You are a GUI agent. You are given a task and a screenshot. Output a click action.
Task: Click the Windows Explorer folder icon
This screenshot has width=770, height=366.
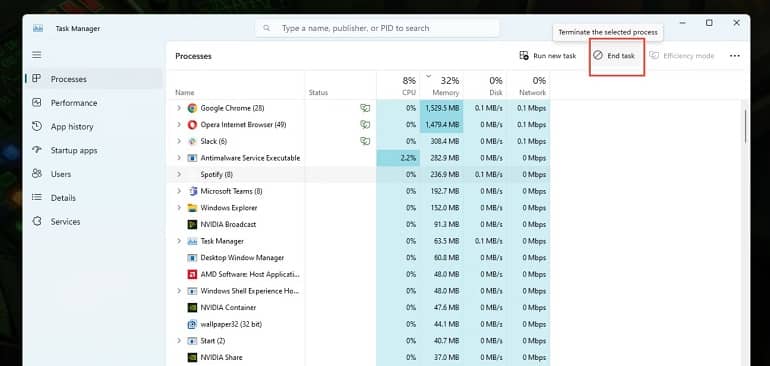[192, 208]
